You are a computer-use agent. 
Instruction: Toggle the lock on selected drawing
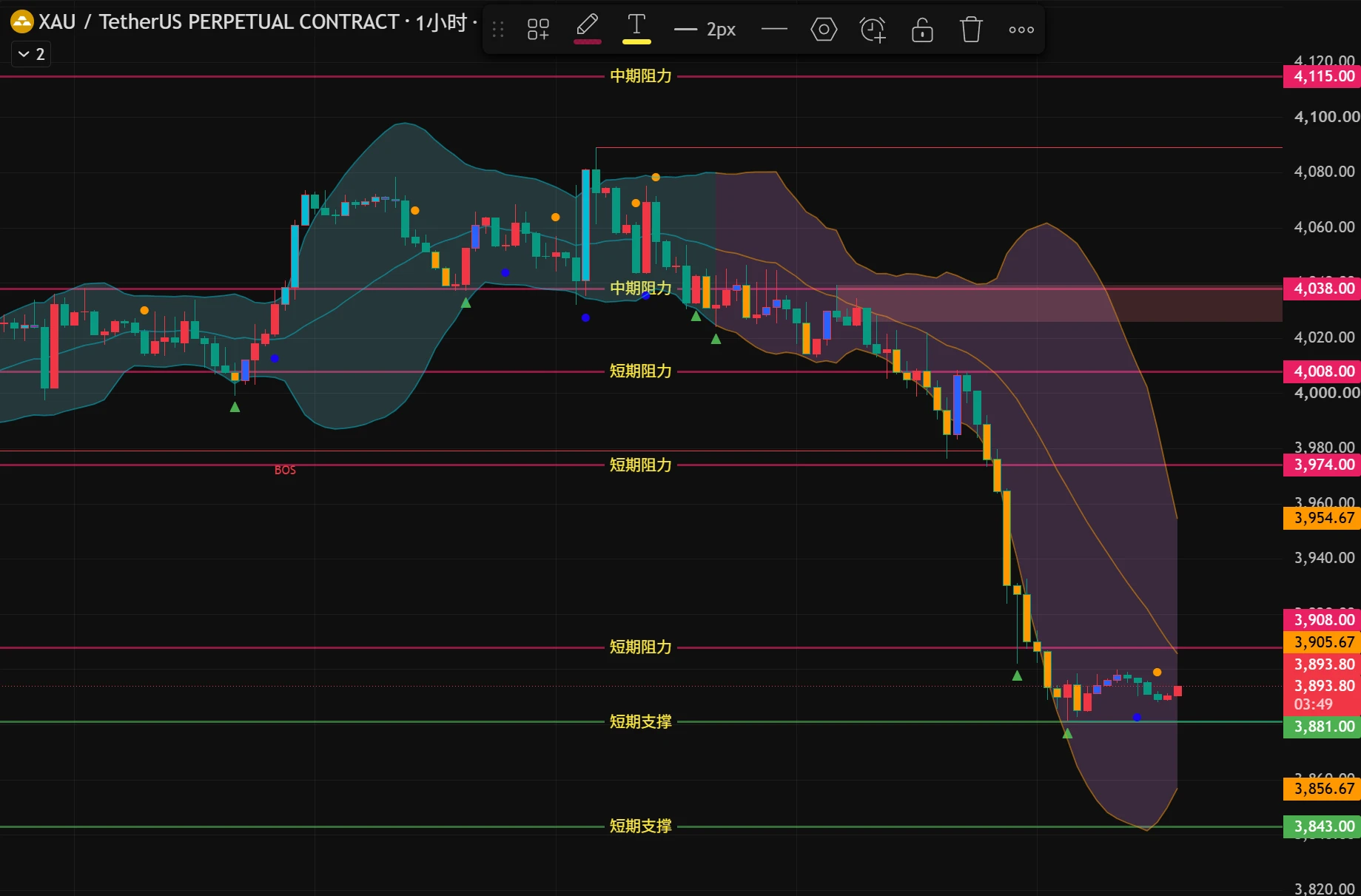(x=922, y=30)
